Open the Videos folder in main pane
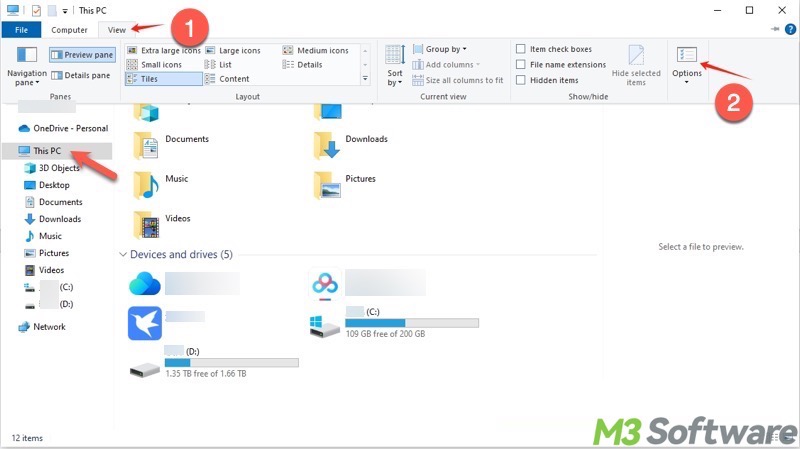Image resolution: width=800 pixels, height=449 pixels. click(x=147, y=221)
